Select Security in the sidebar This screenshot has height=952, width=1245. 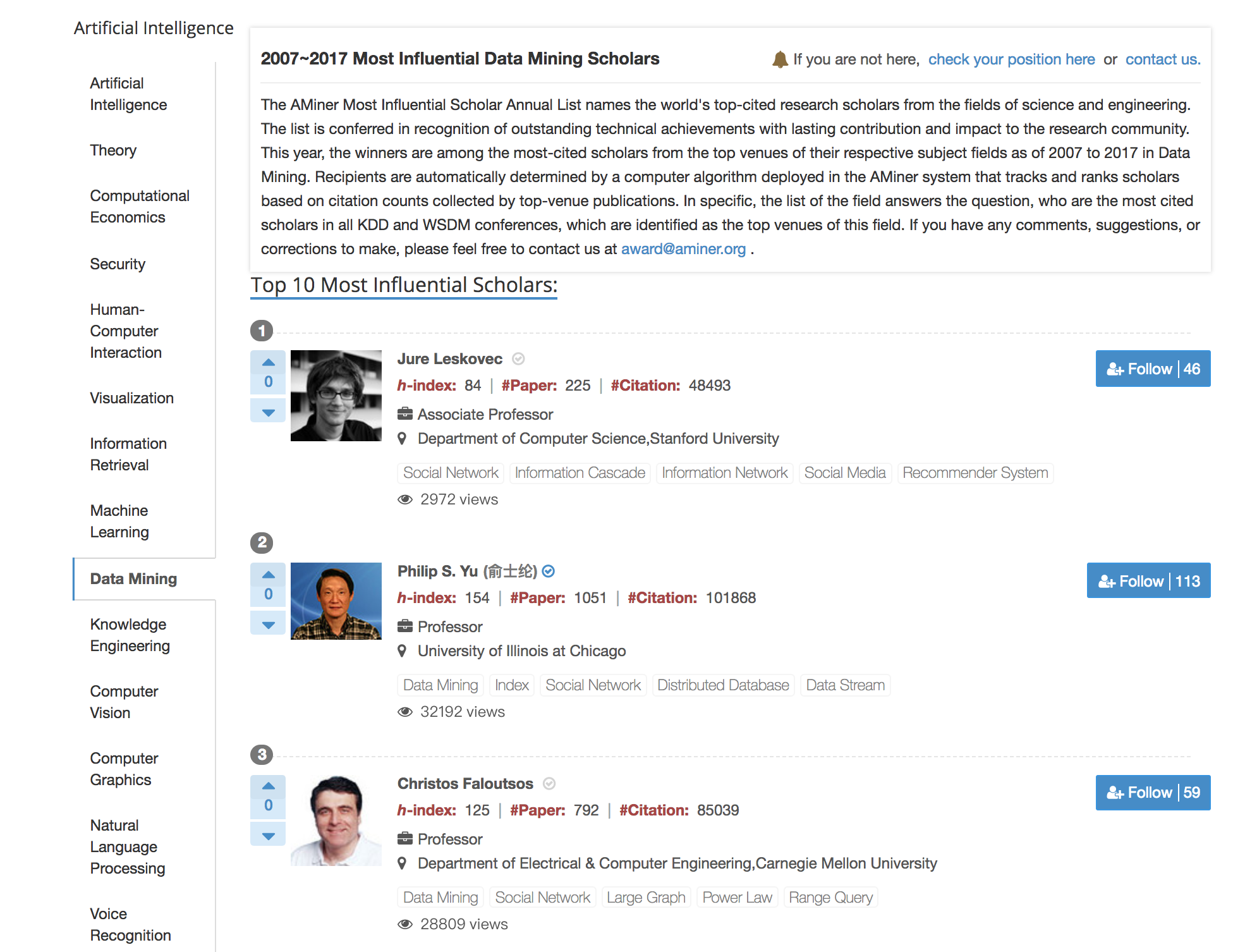pos(118,264)
